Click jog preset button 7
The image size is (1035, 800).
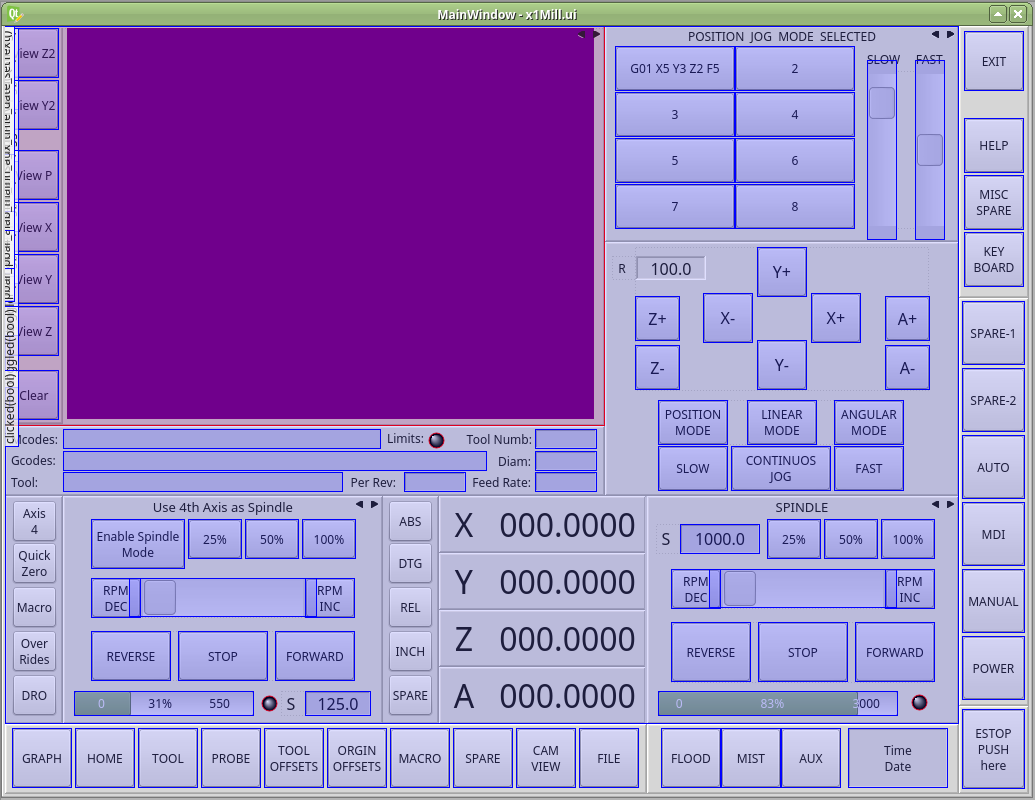(675, 206)
